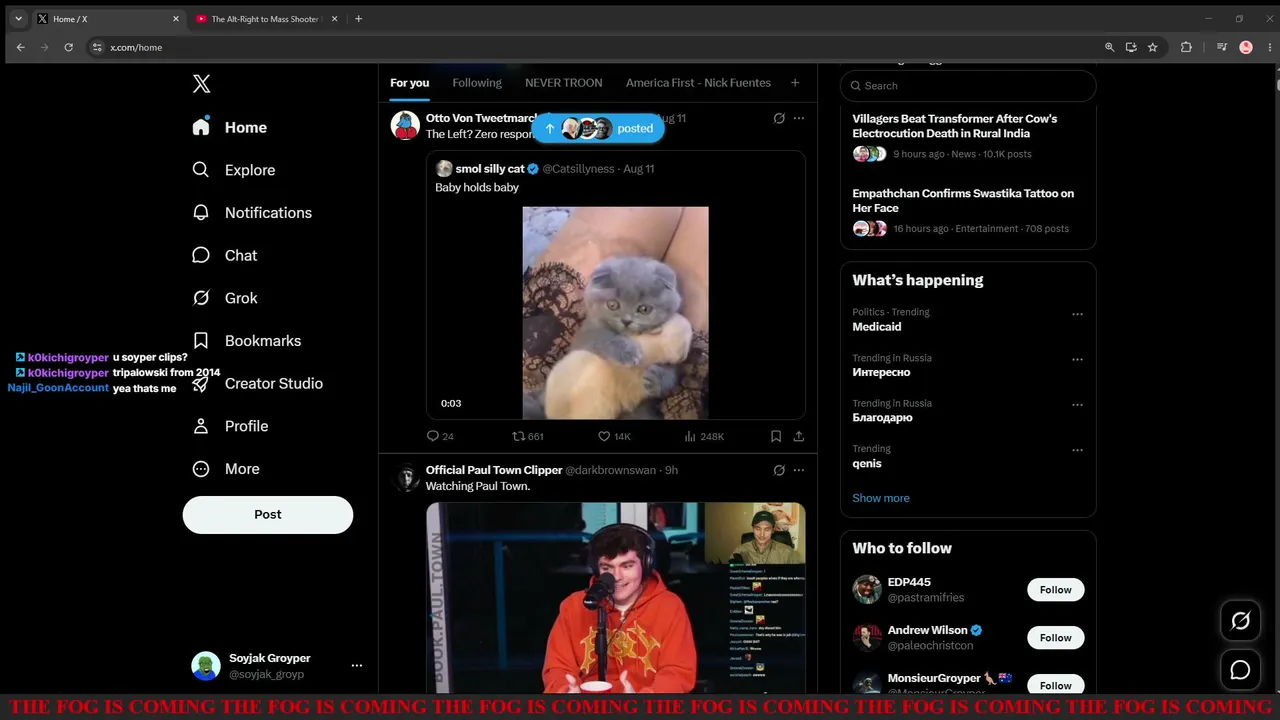Switch to America First - Nick Fuentes tab
This screenshot has height=720, width=1280.
pyautogui.click(x=698, y=83)
